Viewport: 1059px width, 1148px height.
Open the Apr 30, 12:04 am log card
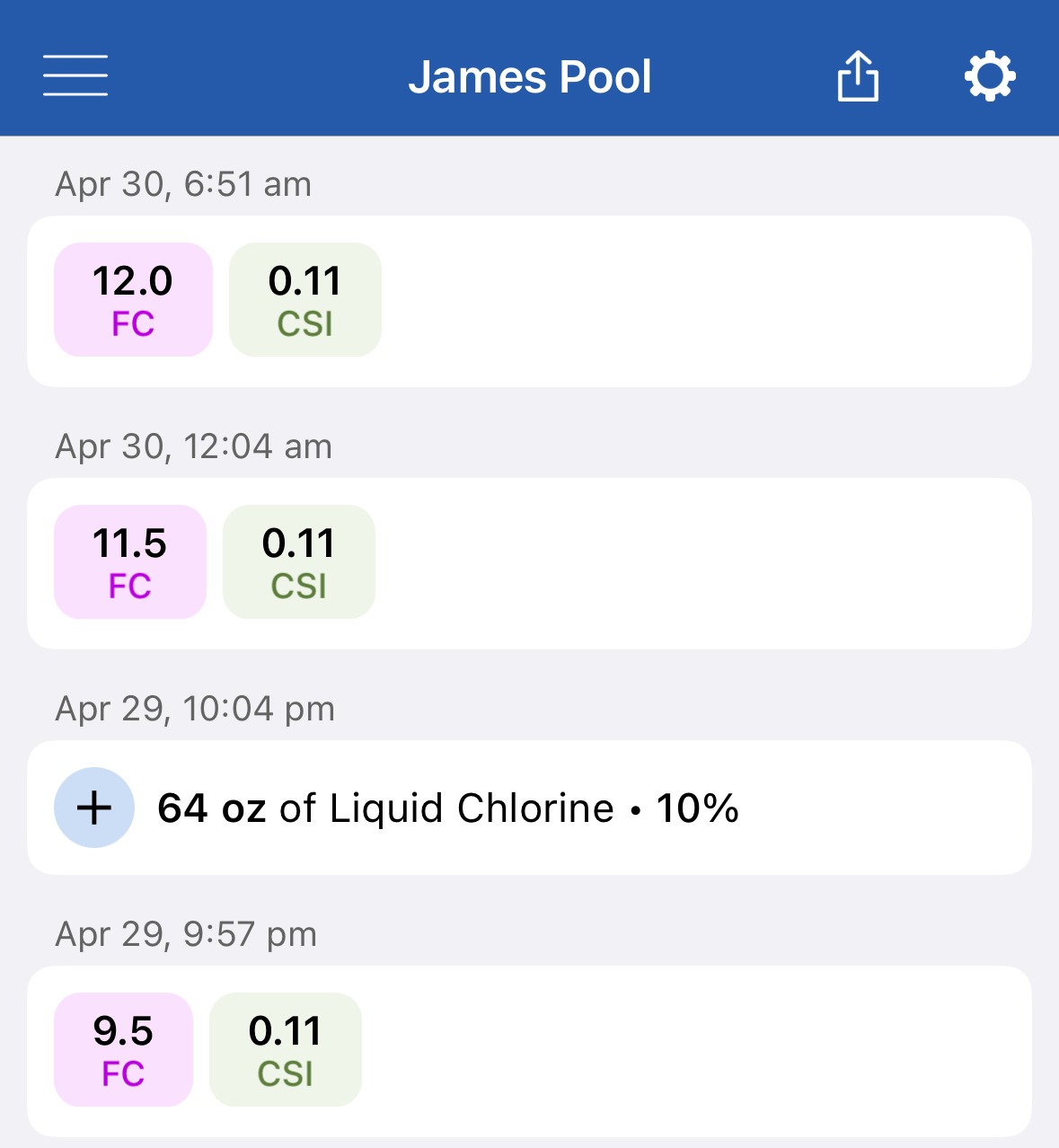pyautogui.click(x=529, y=563)
